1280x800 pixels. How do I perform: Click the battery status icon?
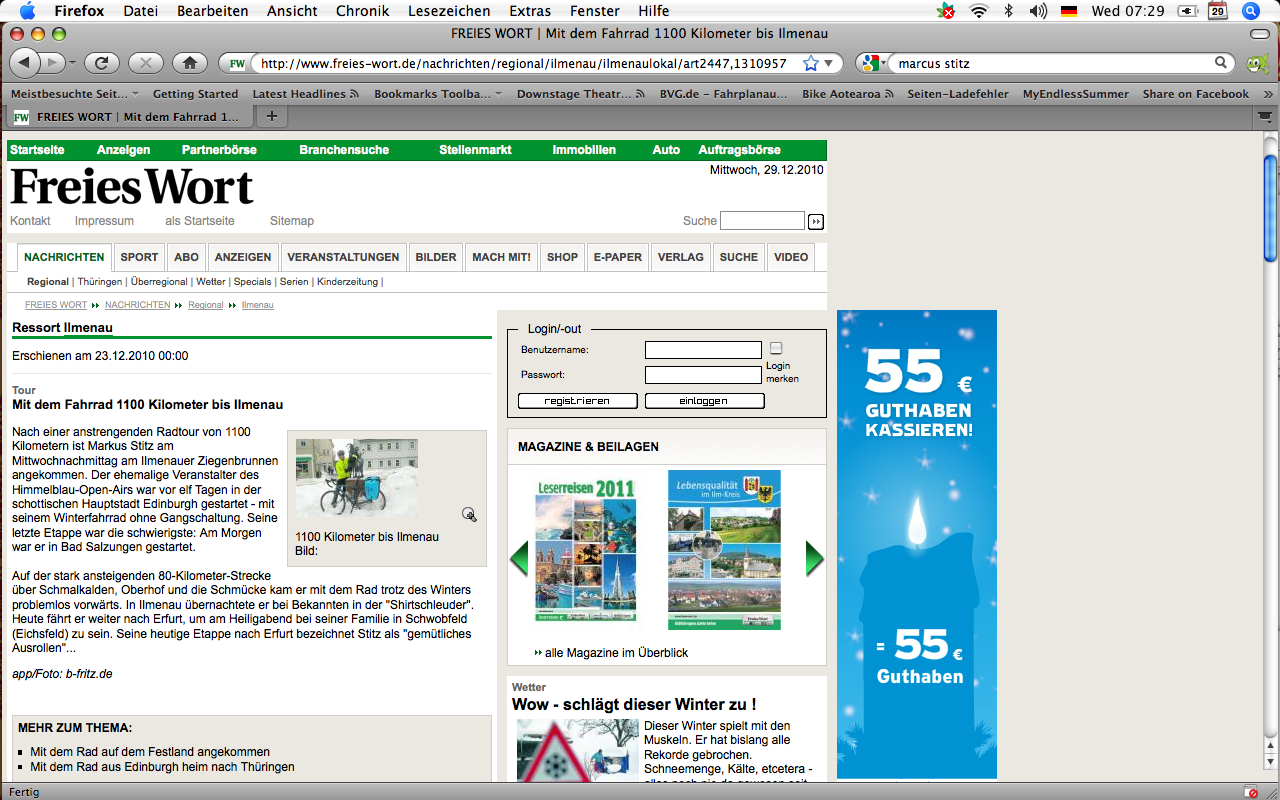click(1188, 11)
